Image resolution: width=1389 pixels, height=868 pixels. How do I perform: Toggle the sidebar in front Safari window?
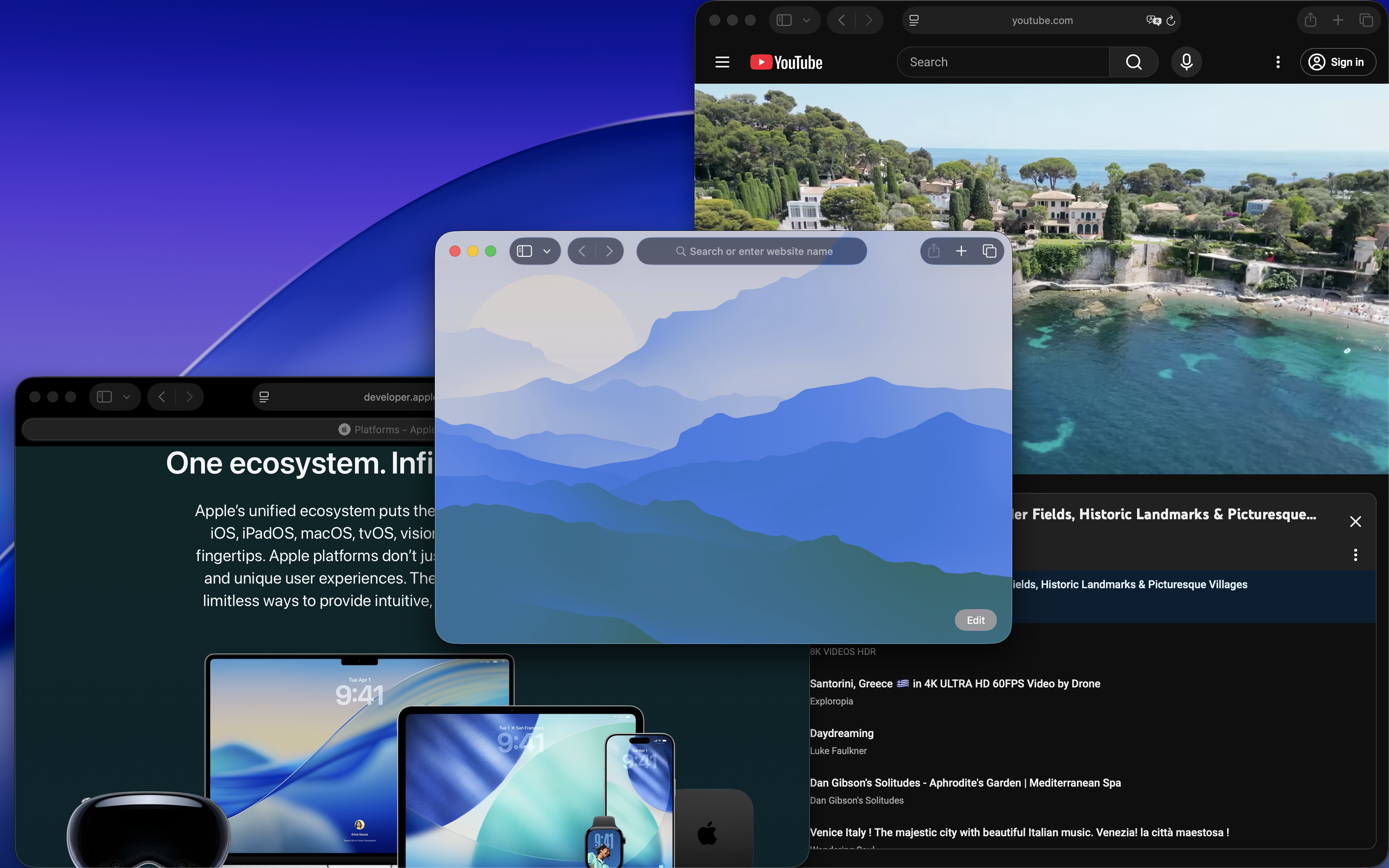tap(525, 251)
